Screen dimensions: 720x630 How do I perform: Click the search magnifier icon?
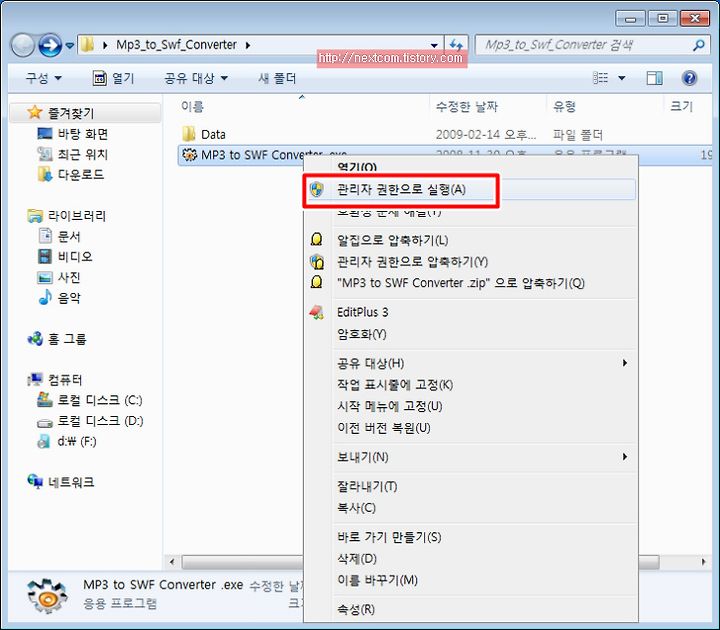tap(699, 45)
